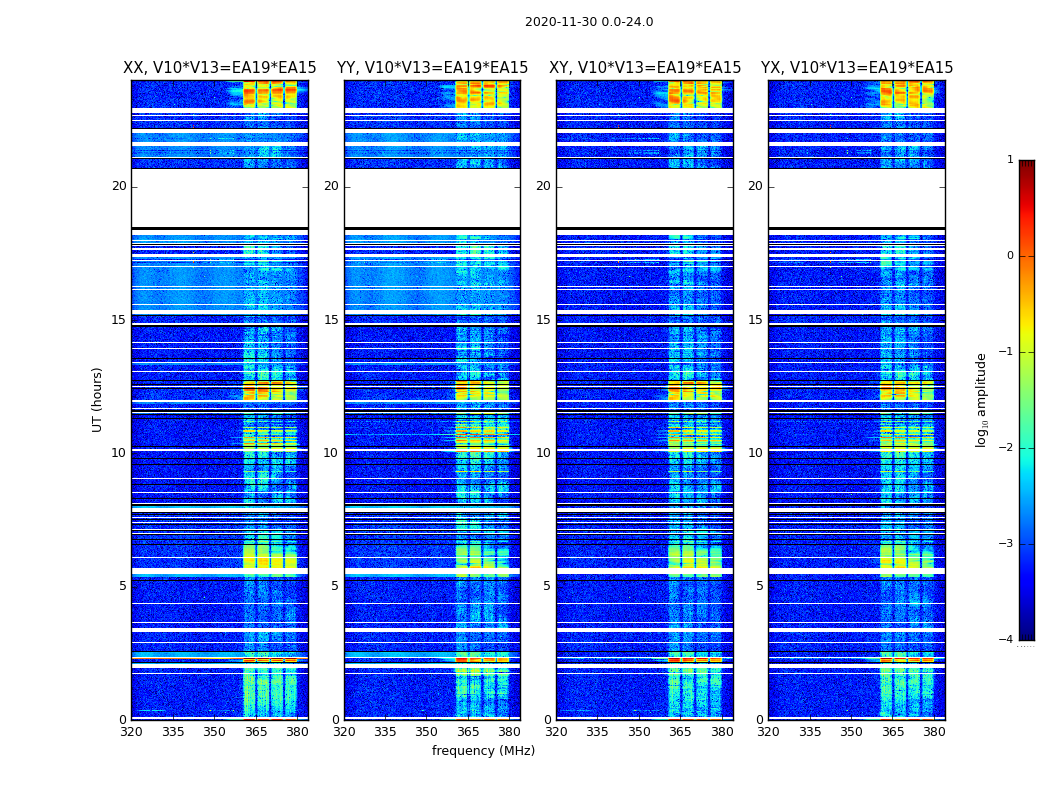Click the dark red top of the colorbar

(x=1027, y=165)
